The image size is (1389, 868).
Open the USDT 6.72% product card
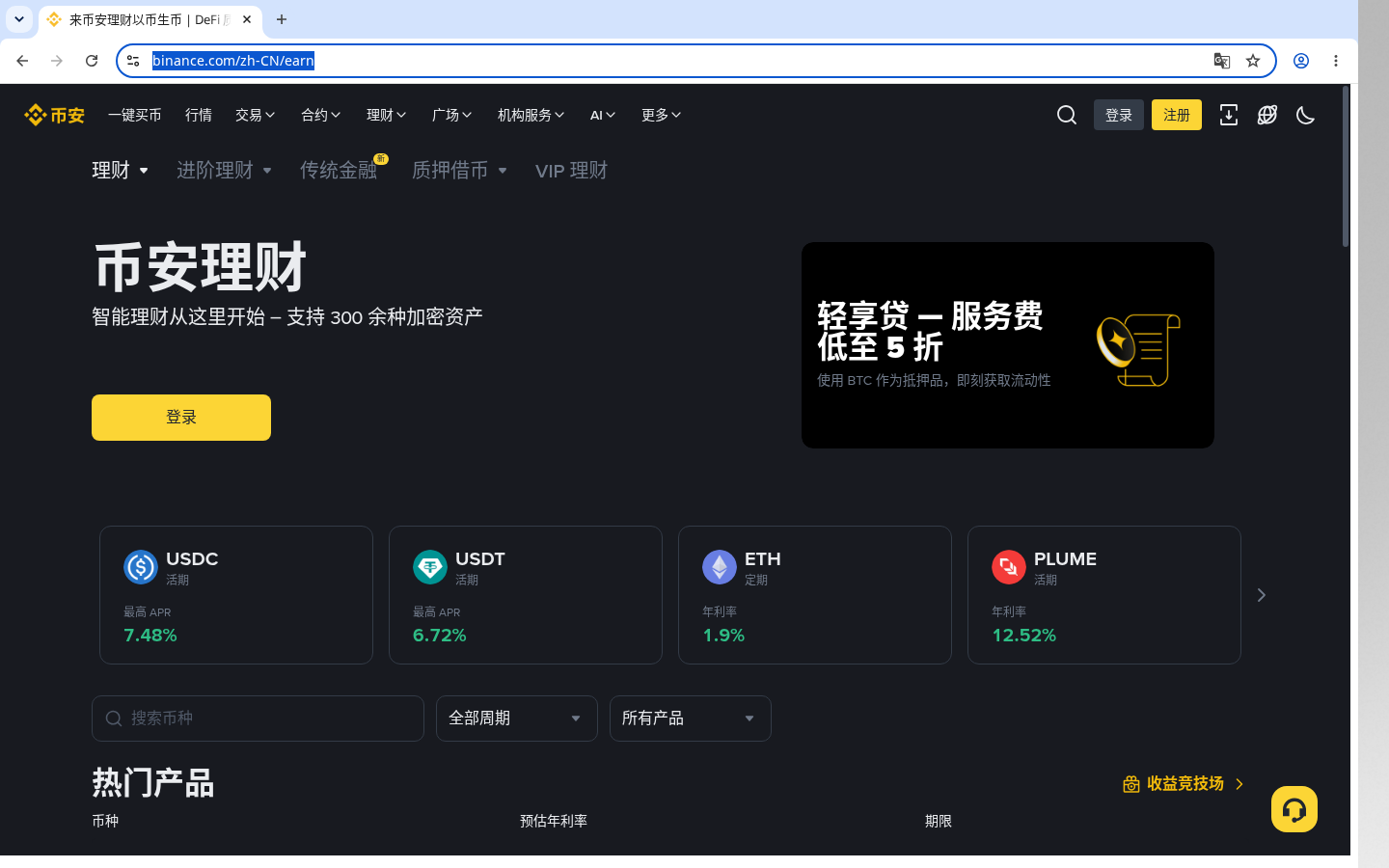tap(526, 595)
